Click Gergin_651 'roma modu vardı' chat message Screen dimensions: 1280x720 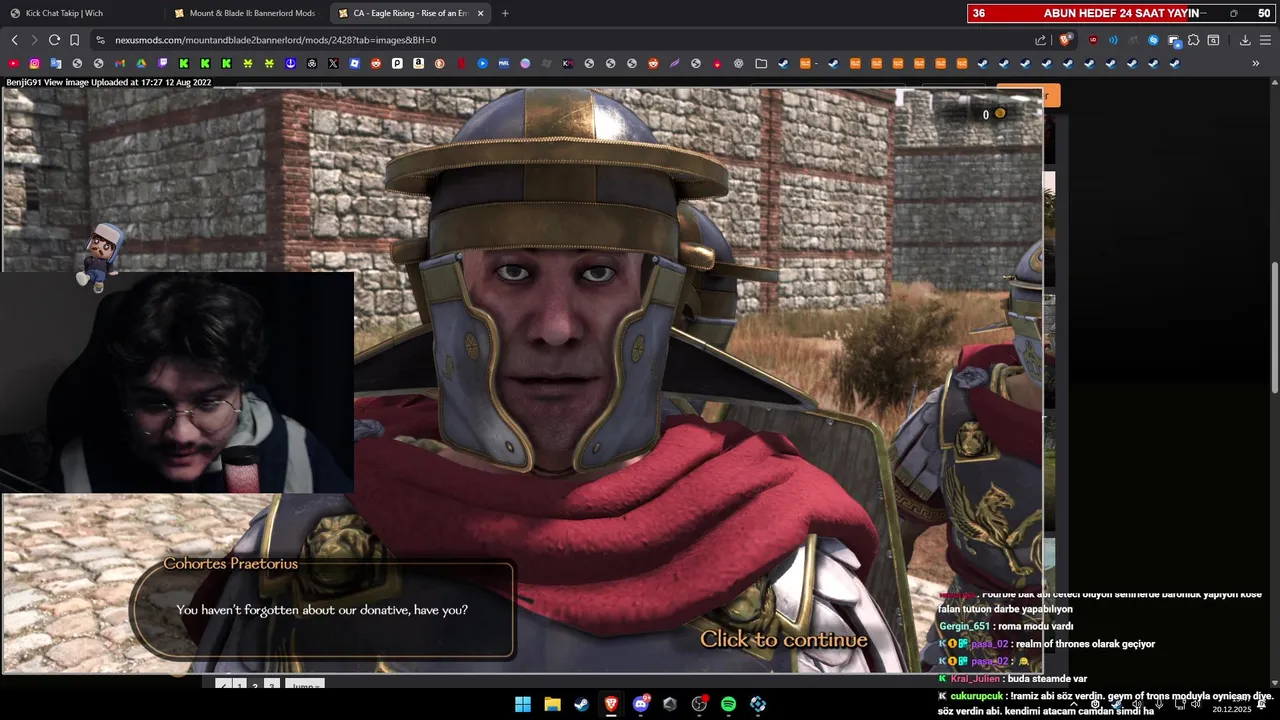[x=1006, y=626]
